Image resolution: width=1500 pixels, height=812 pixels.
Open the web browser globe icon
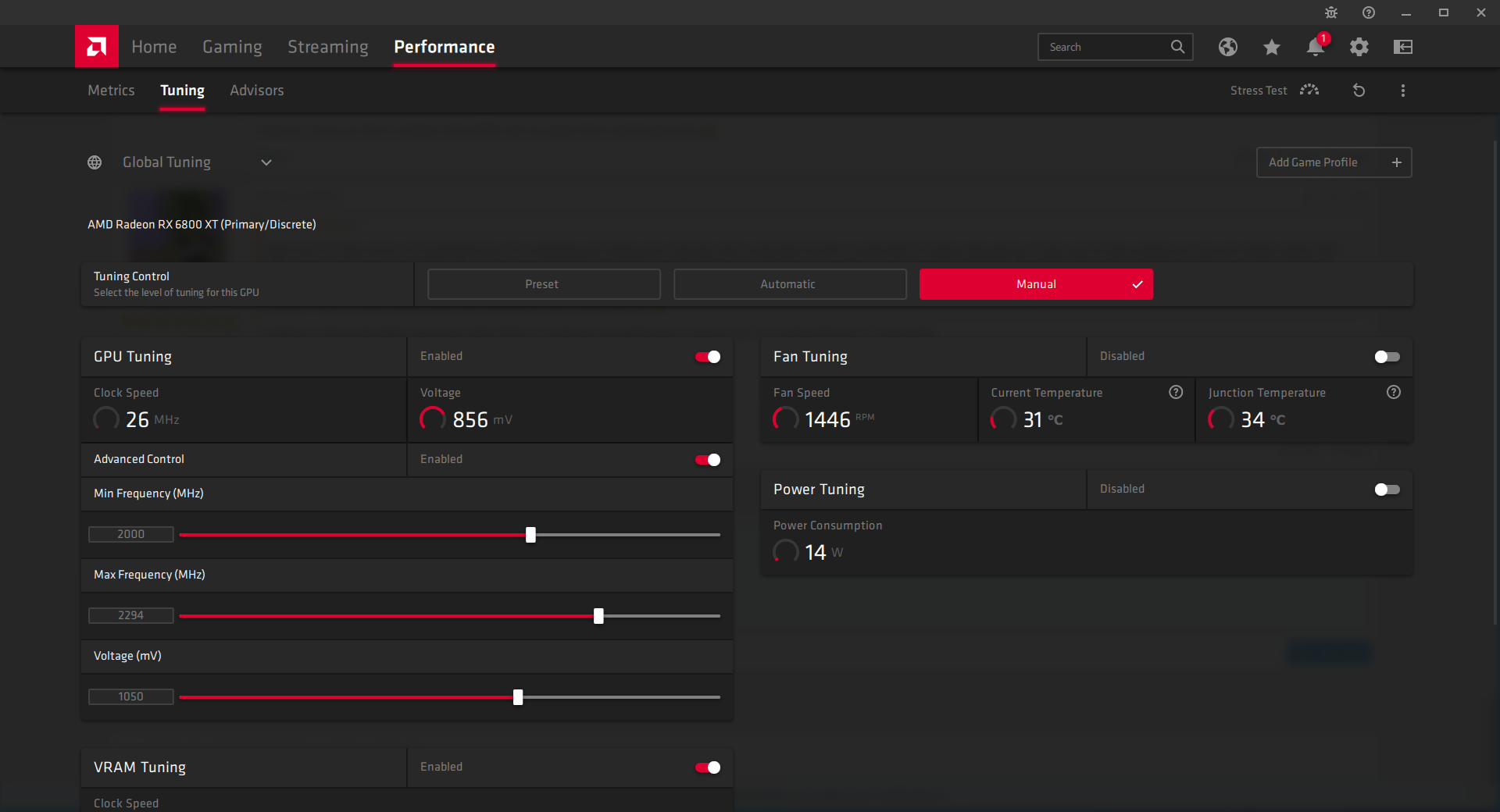(x=1228, y=47)
